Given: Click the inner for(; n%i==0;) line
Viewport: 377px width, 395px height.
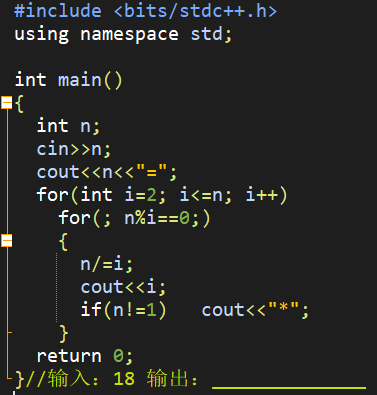Looking at the screenshot, I should [x=134, y=218].
